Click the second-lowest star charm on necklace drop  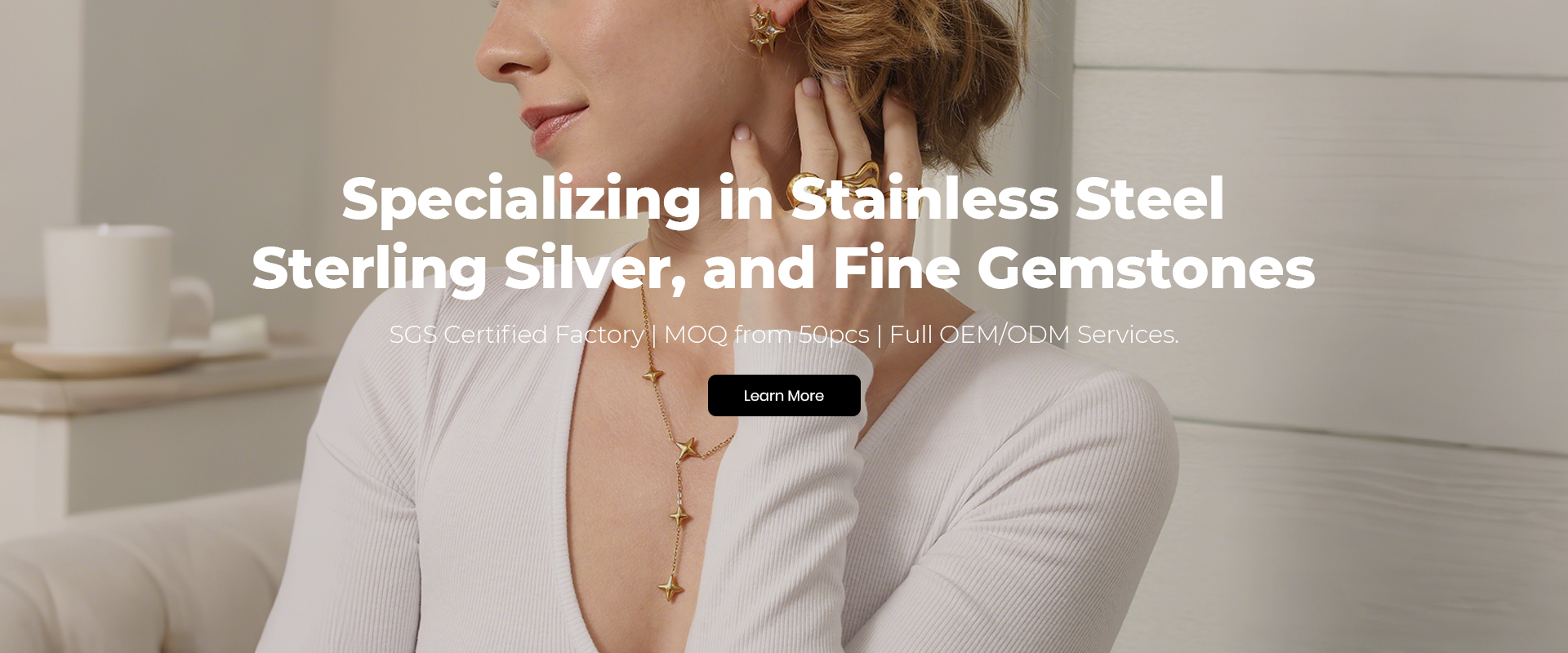click(x=679, y=515)
